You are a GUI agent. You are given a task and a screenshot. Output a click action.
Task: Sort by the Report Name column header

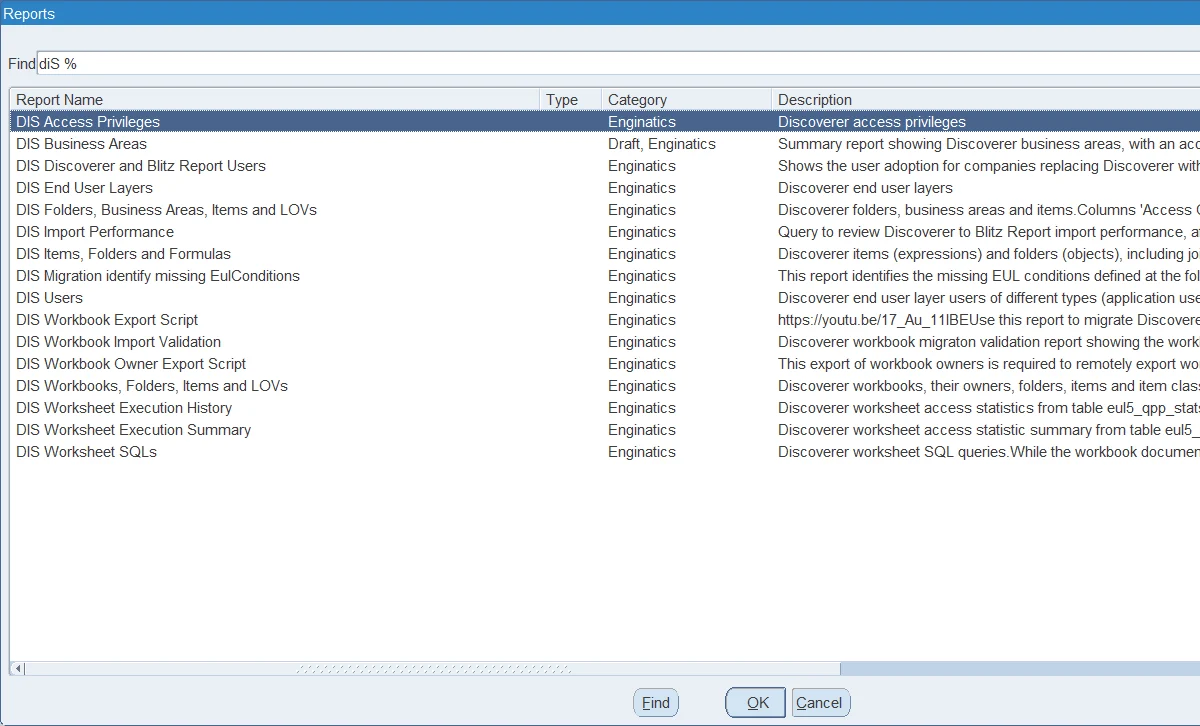click(x=275, y=100)
